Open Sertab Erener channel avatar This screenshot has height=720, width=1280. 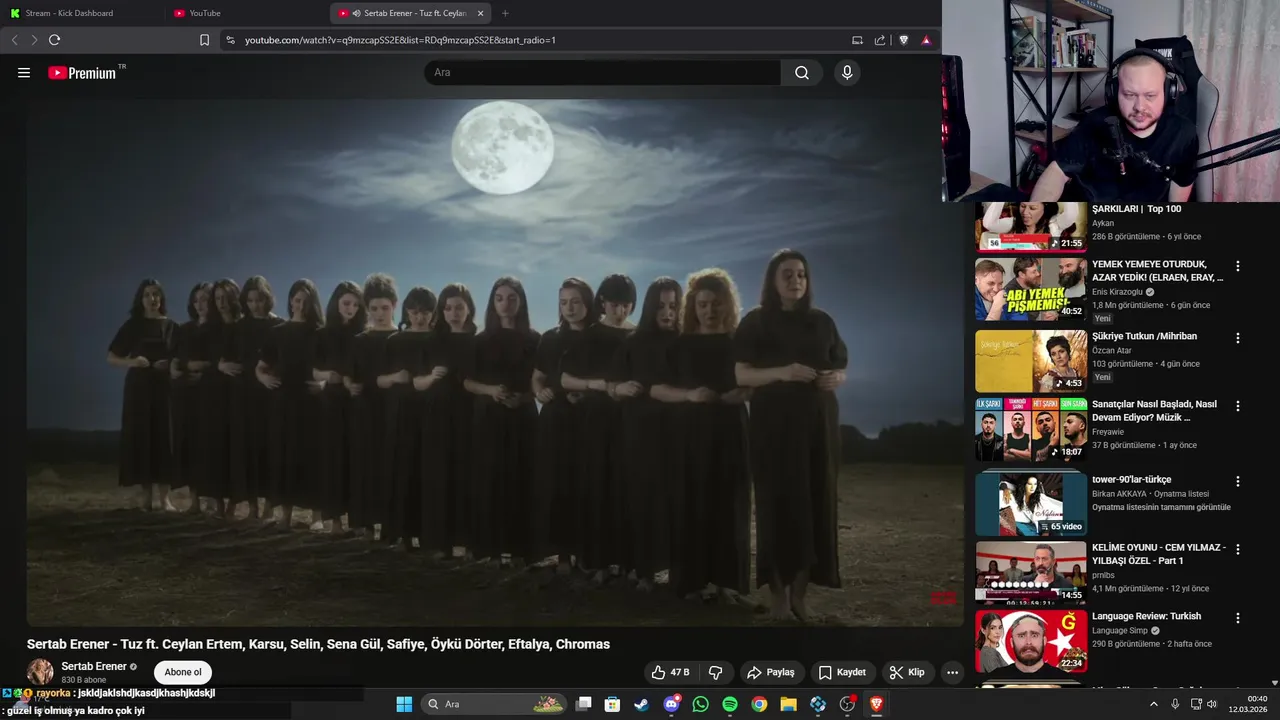click(x=40, y=672)
